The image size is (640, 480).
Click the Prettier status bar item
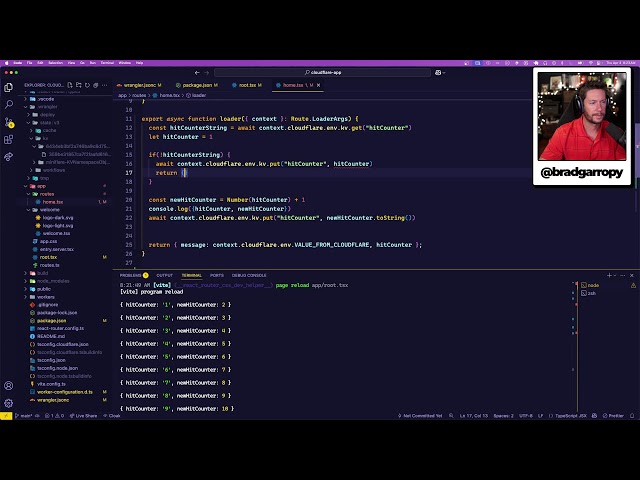[613, 416]
